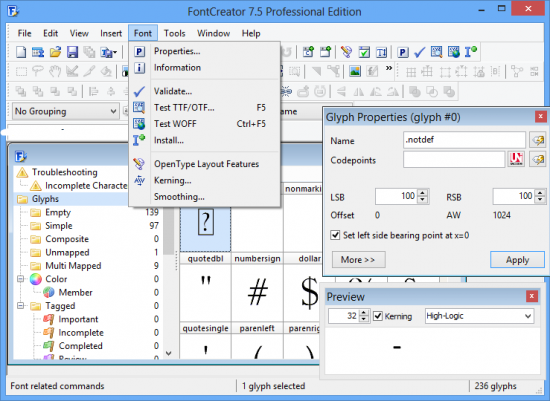Click the glyph Name input field

coord(464,140)
